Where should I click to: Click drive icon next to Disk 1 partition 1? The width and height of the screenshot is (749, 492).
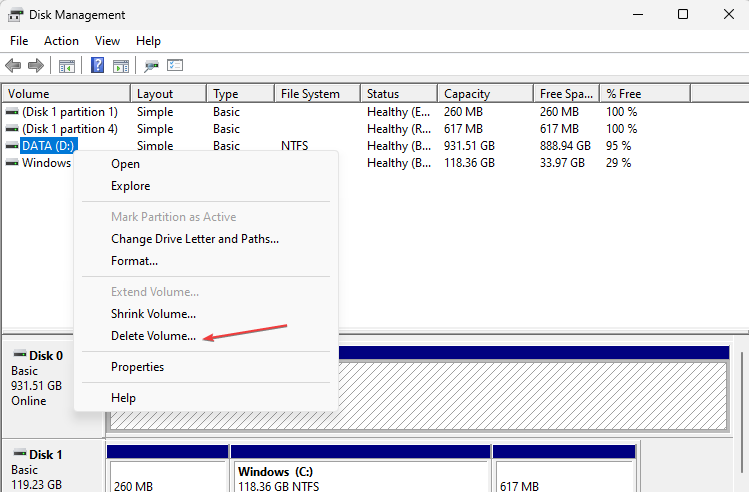point(12,112)
